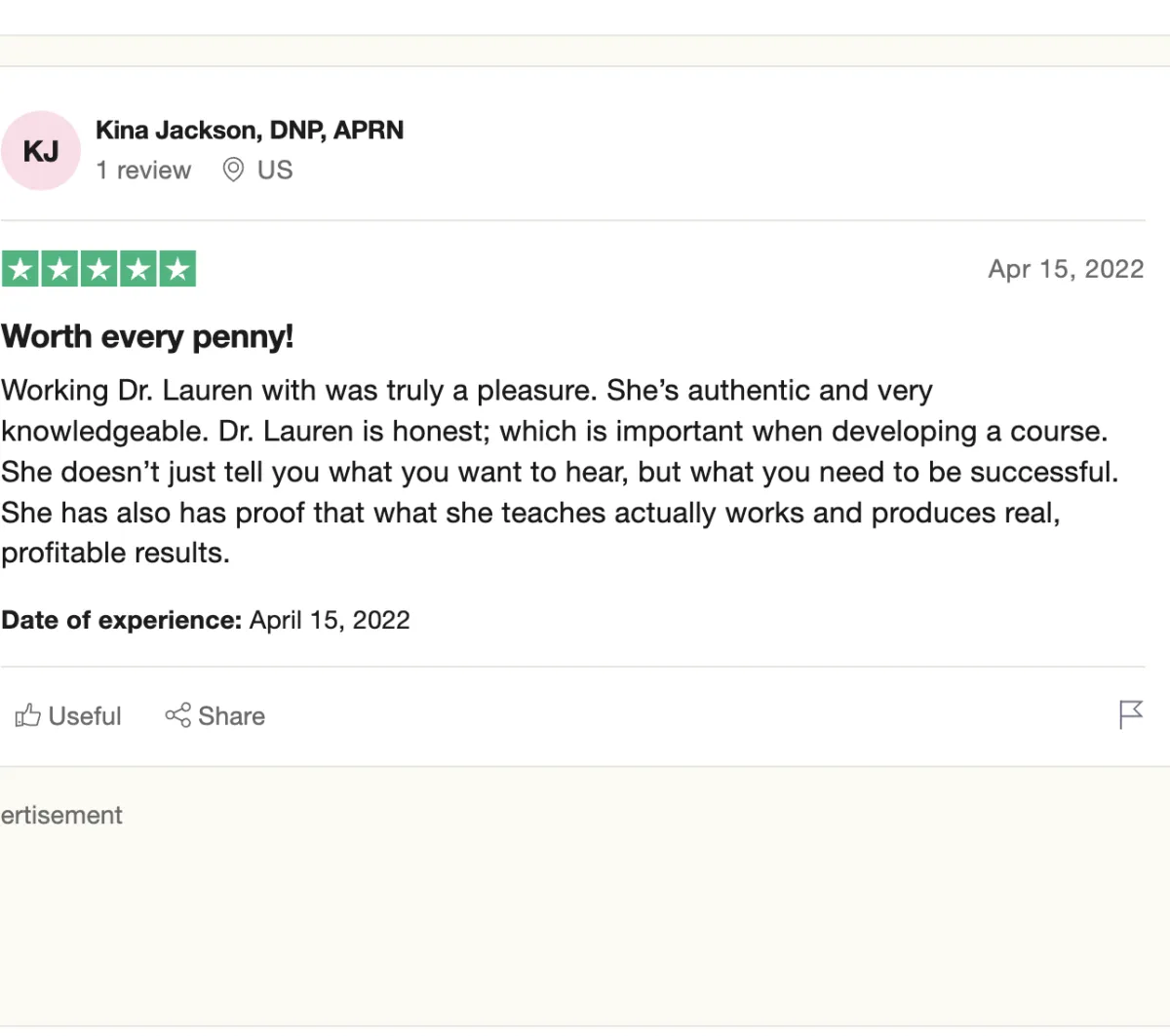Viewport: 1170px width, 1036px height.
Task: Click the advertisement area below the review
Action: click(585, 896)
